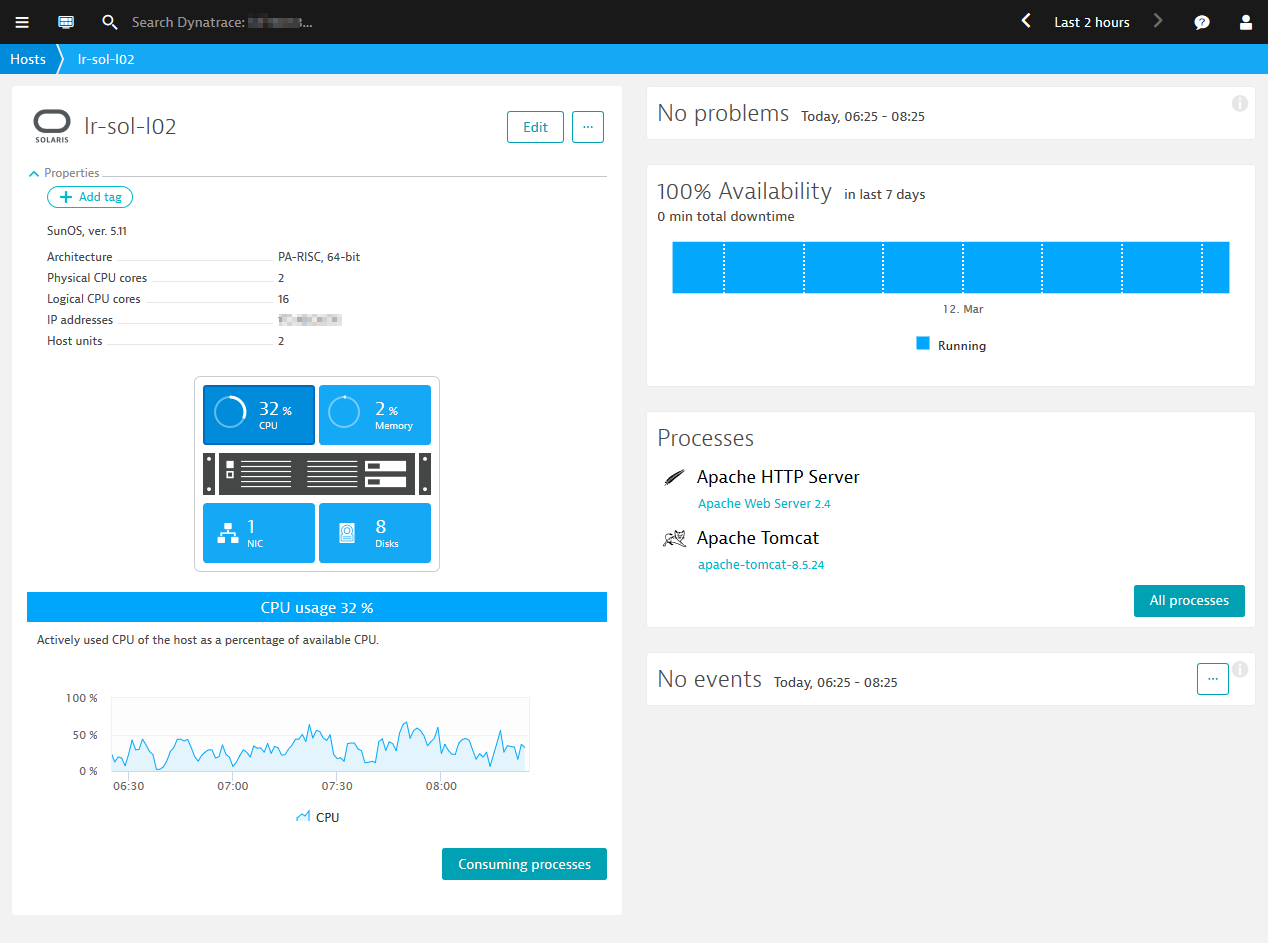Image resolution: width=1268 pixels, height=943 pixels.
Task: Open the more options button beside Edit
Action: [588, 127]
